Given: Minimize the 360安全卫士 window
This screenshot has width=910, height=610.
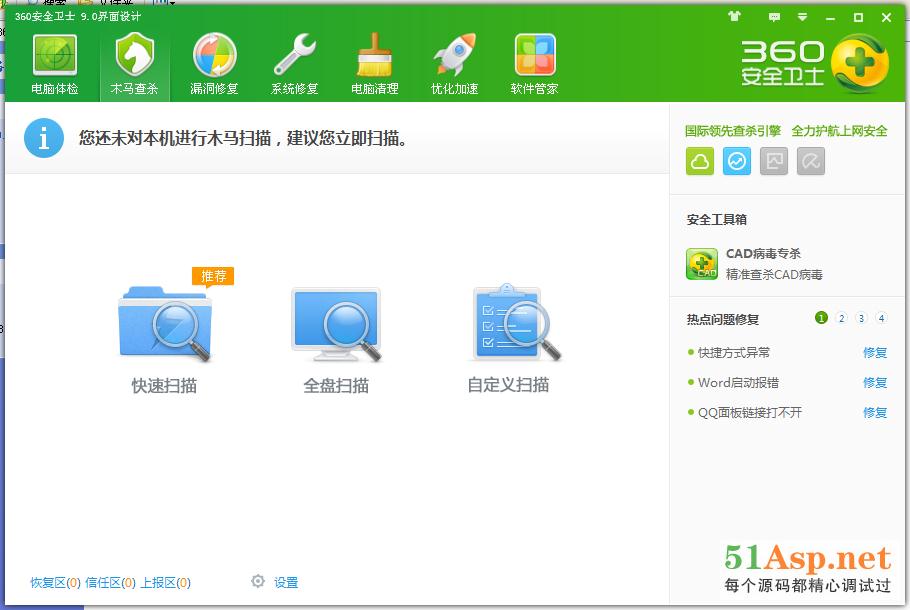Looking at the screenshot, I should click(830, 18).
